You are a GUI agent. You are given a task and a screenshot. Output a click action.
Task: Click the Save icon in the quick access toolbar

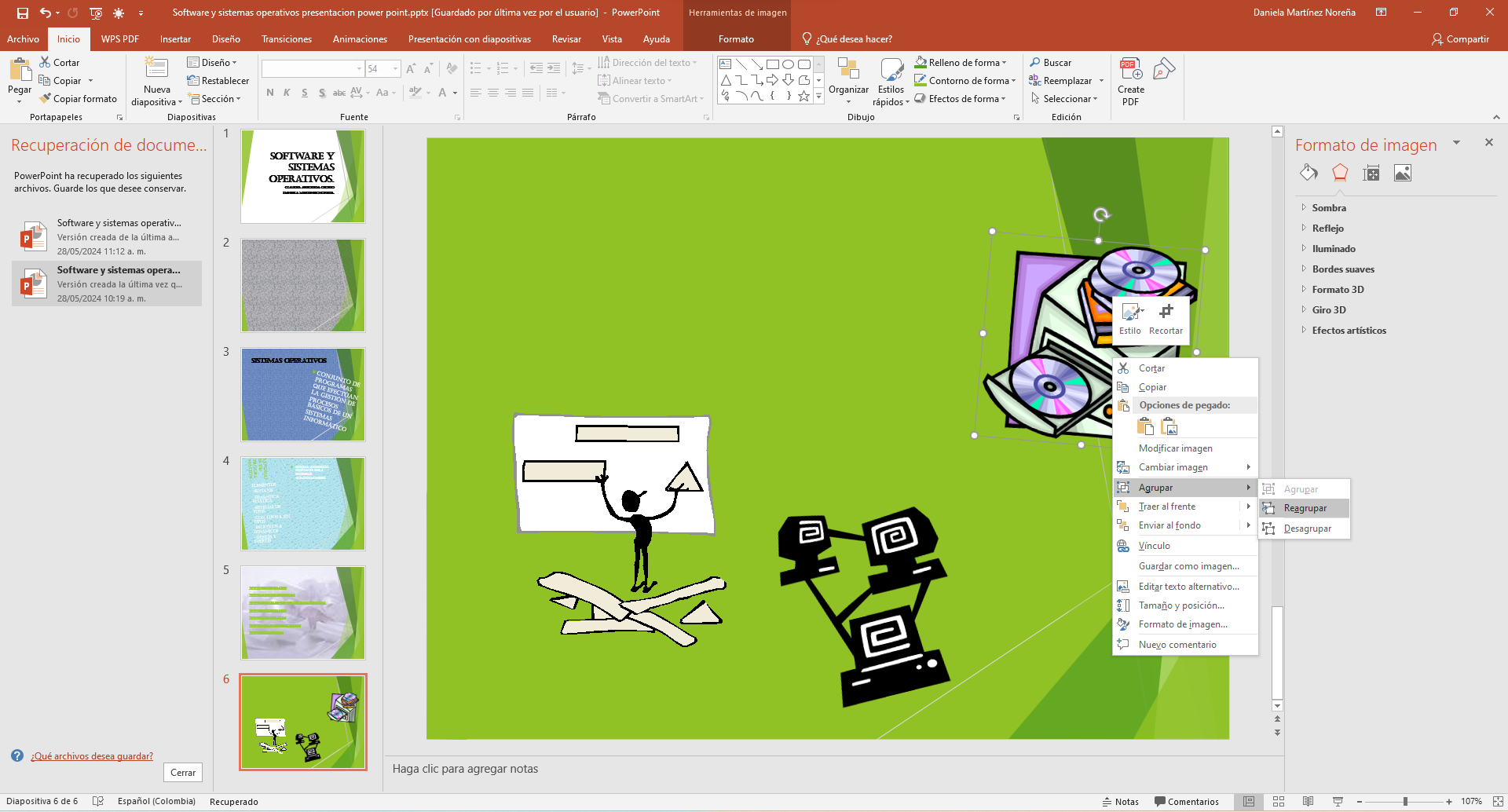point(23,13)
